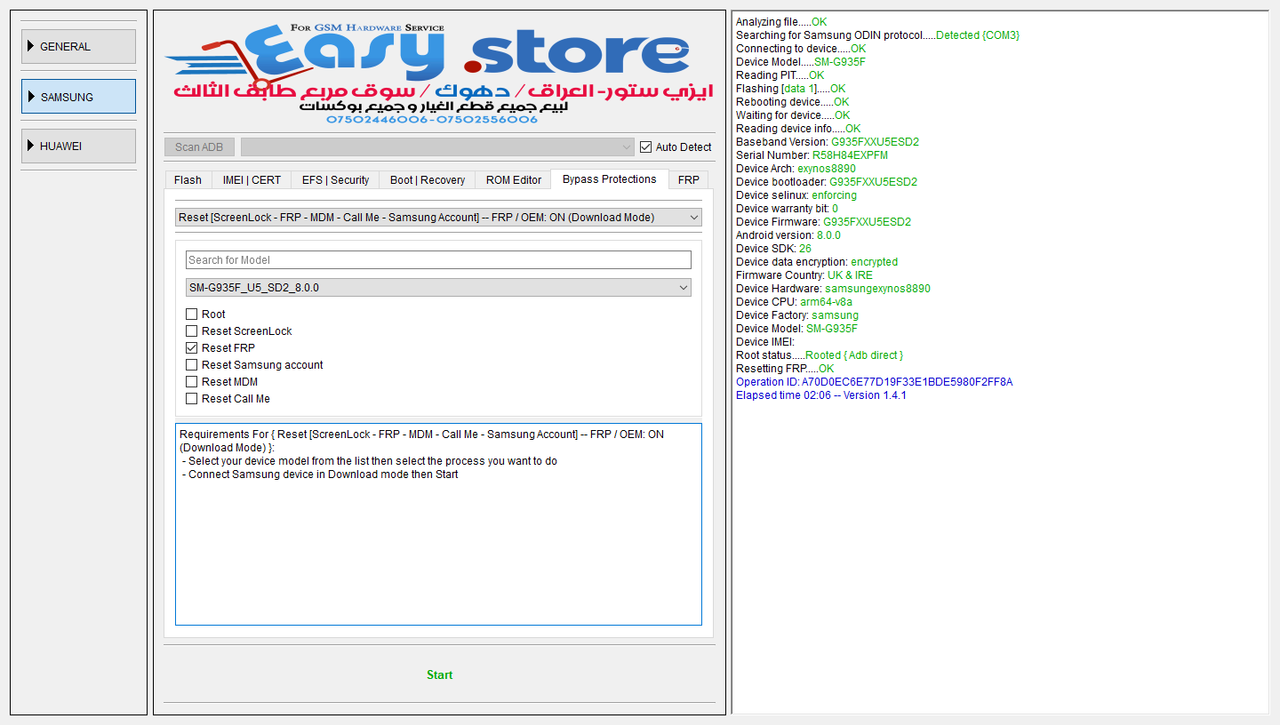Enable the Root checkbox
This screenshot has width=1280, height=725.
pos(192,314)
